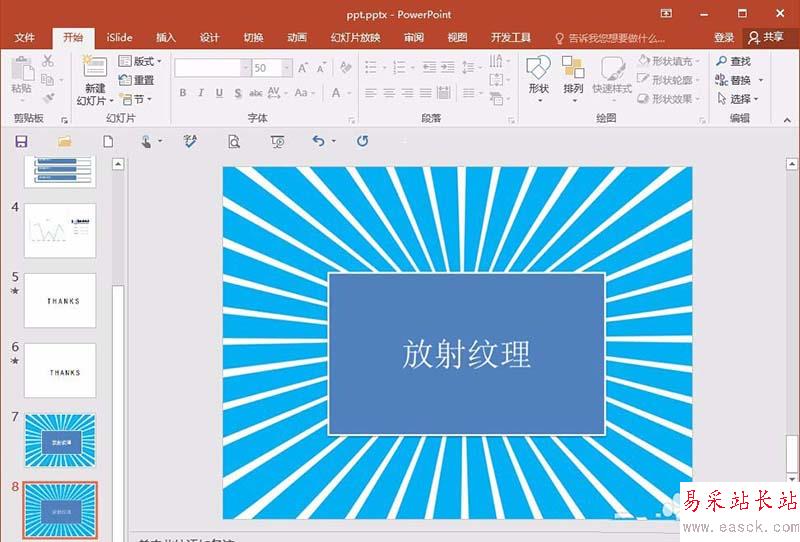Open the Section dropdown
Image resolution: width=800 pixels, height=542 pixels.
pyautogui.click(x=135, y=99)
